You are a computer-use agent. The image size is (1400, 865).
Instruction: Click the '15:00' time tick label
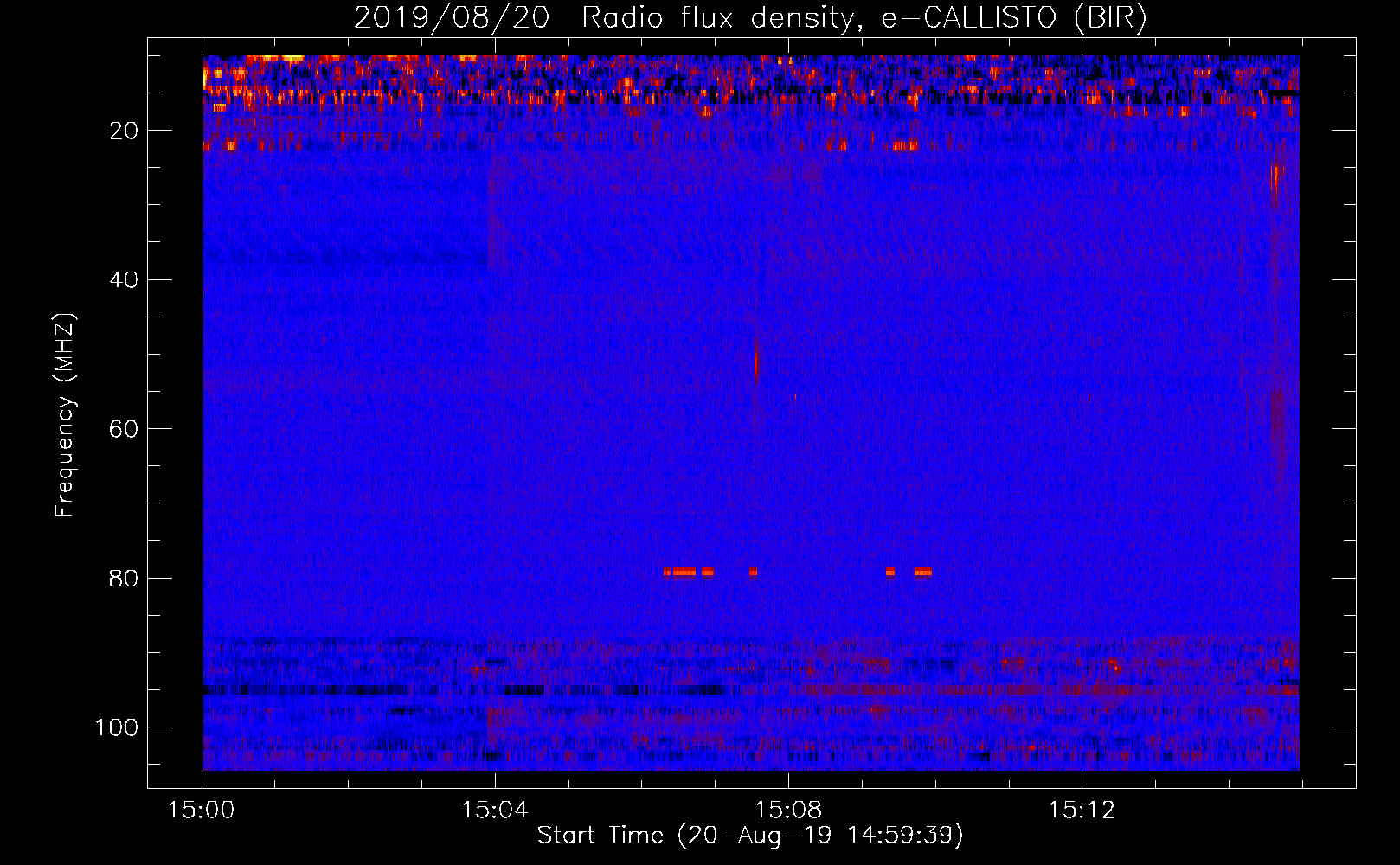(x=201, y=811)
